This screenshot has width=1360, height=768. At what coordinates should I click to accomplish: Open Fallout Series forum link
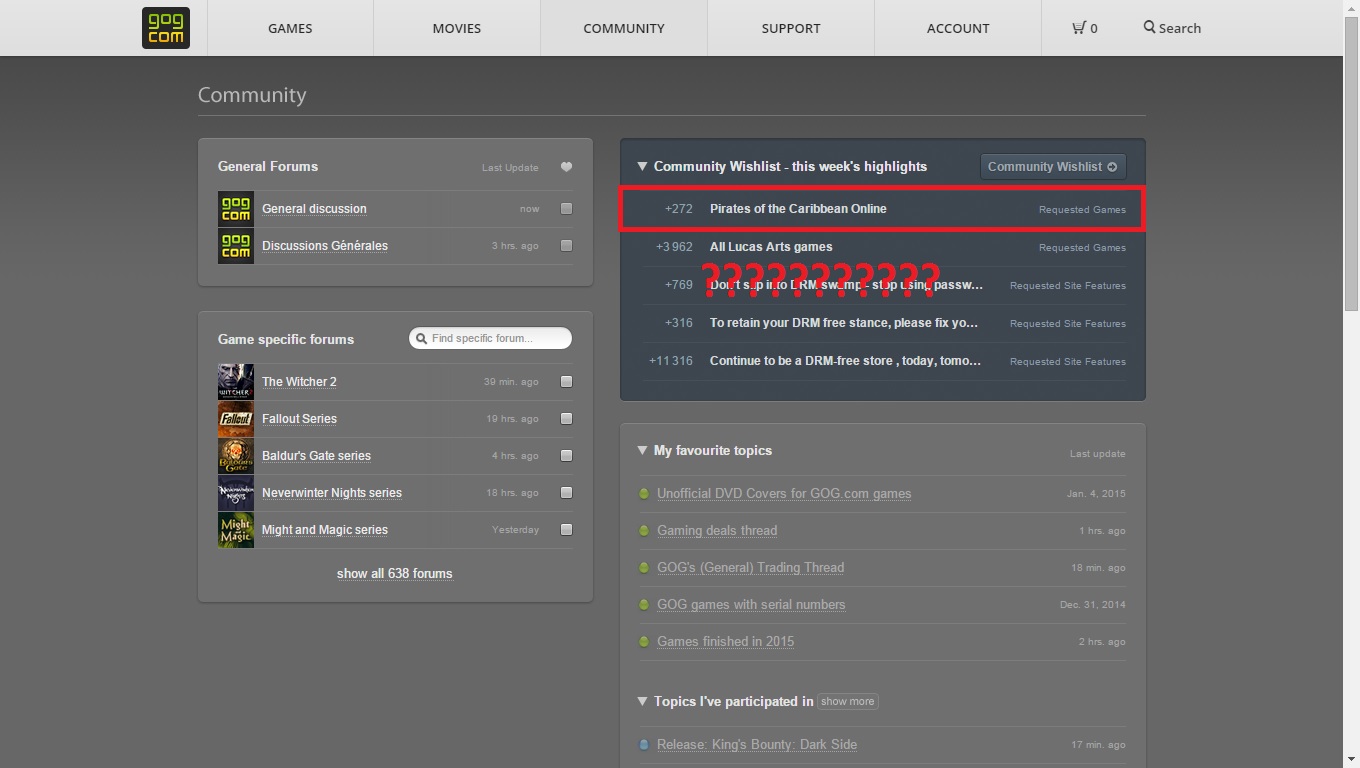(299, 419)
